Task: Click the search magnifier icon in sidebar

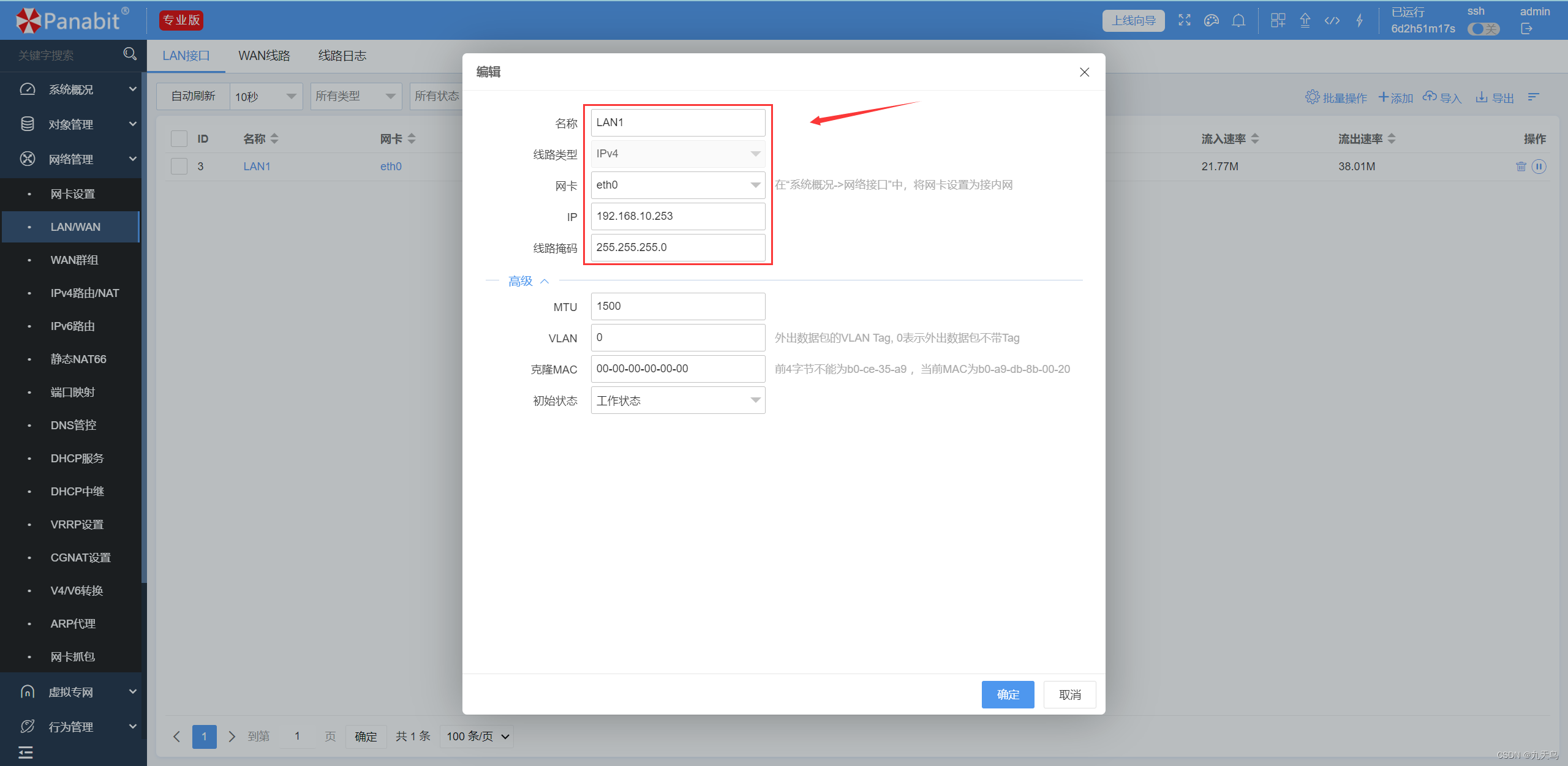Action: (x=130, y=54)
